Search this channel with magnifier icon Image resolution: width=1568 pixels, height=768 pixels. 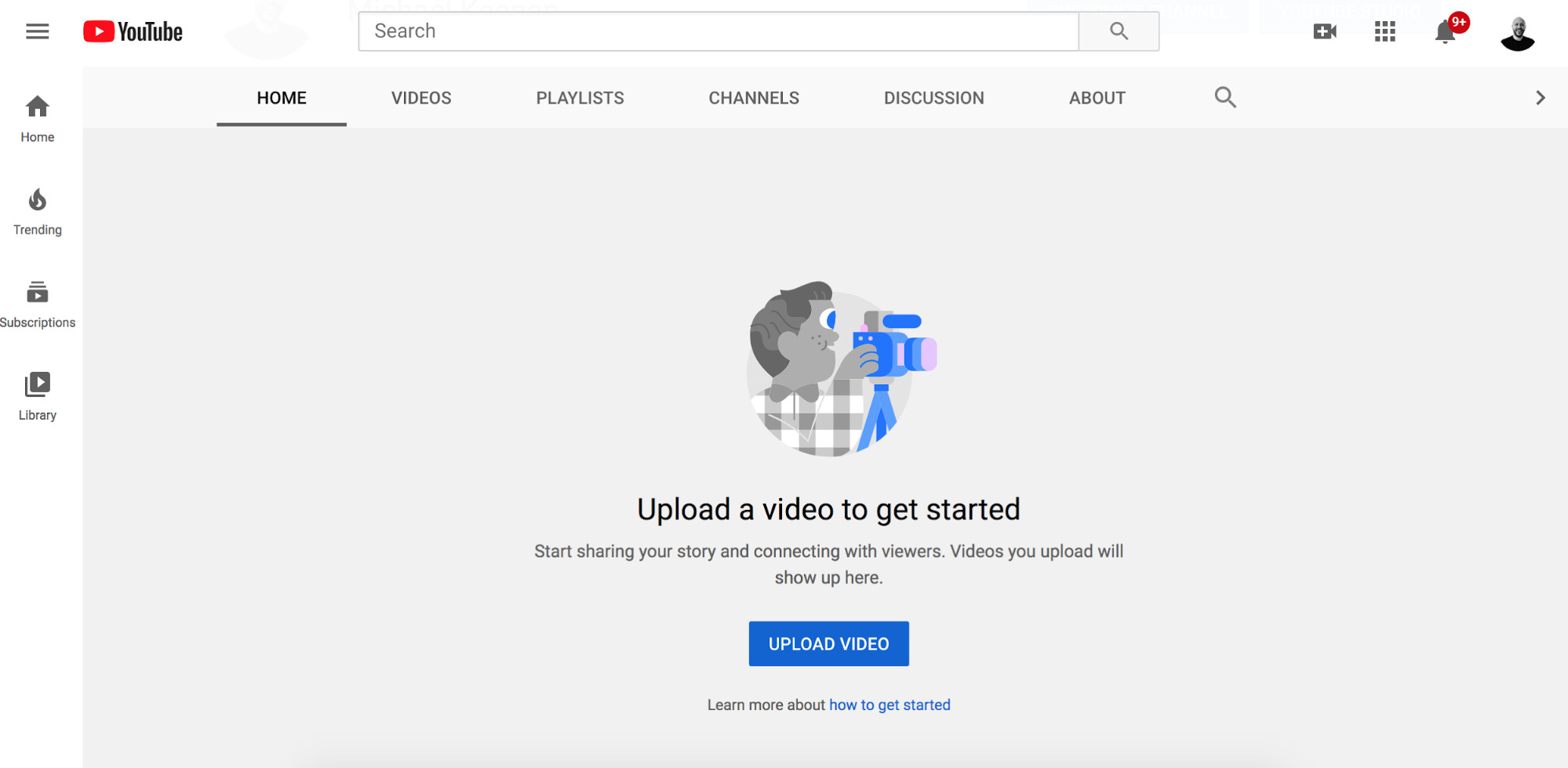tap(1225, 97)
